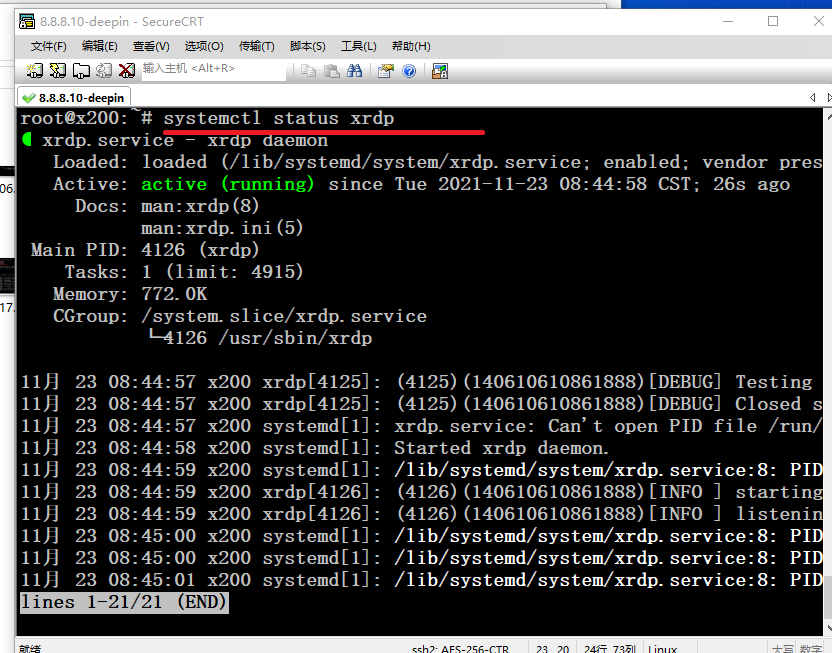Image resolution: width=832 pixels, height=653 pixels.
Task: Click the SecureFX icon in toolbar
Action: click(x=440, y=71)
